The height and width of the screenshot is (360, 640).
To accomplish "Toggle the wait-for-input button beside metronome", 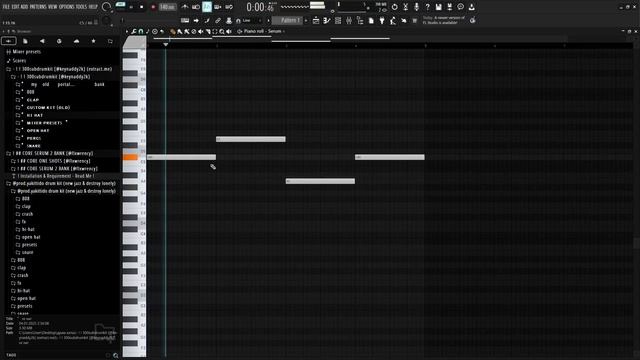I will [196, 7].
